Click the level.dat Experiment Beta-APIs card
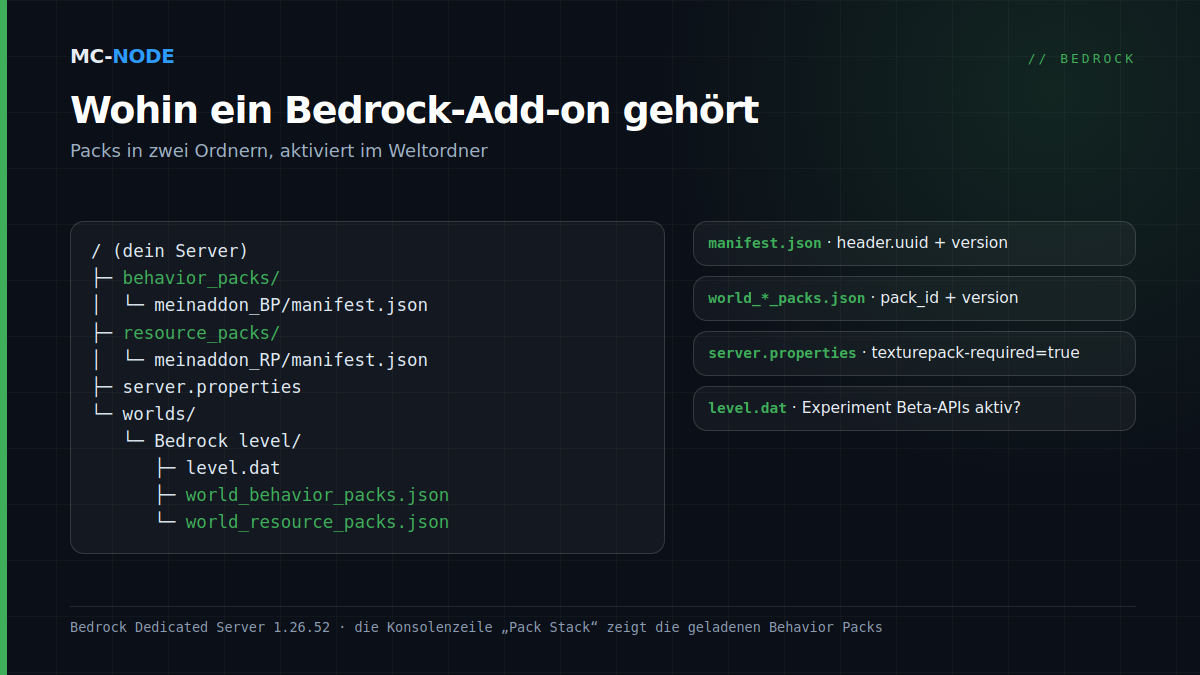 [x=914, y=408]
